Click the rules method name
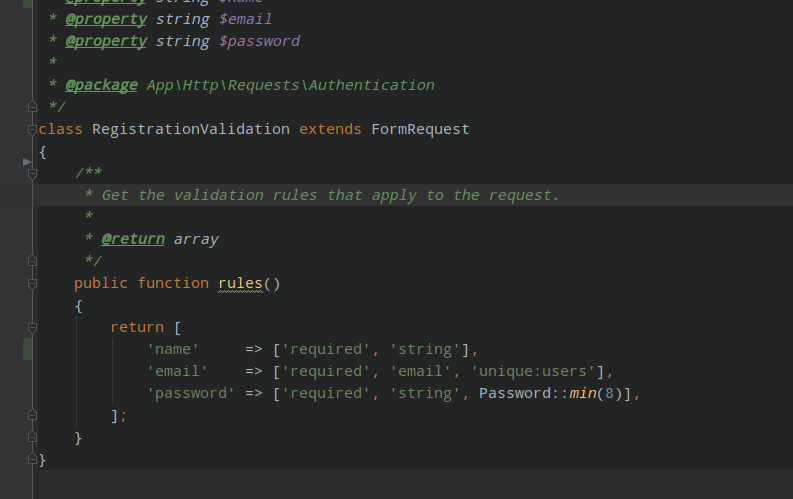The image size is (793, 499). point(240,283)
